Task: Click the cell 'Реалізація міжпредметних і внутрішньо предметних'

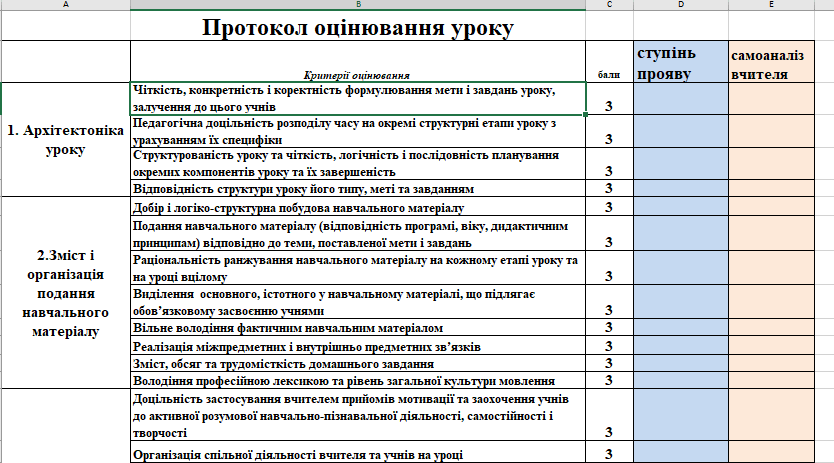Action: pos(358,345)
